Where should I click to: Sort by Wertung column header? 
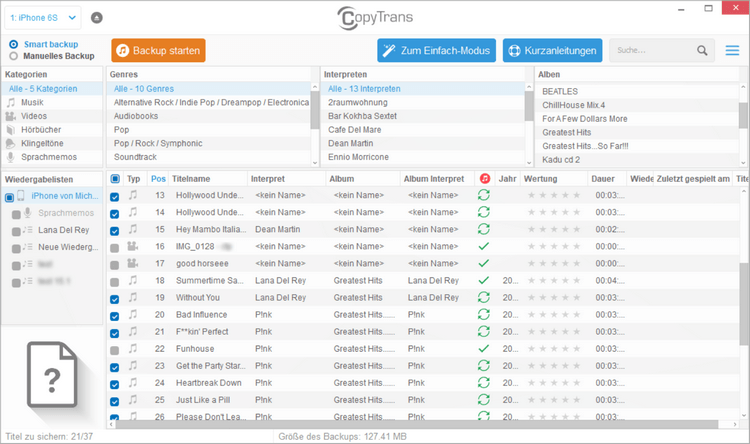coord(540,178)
